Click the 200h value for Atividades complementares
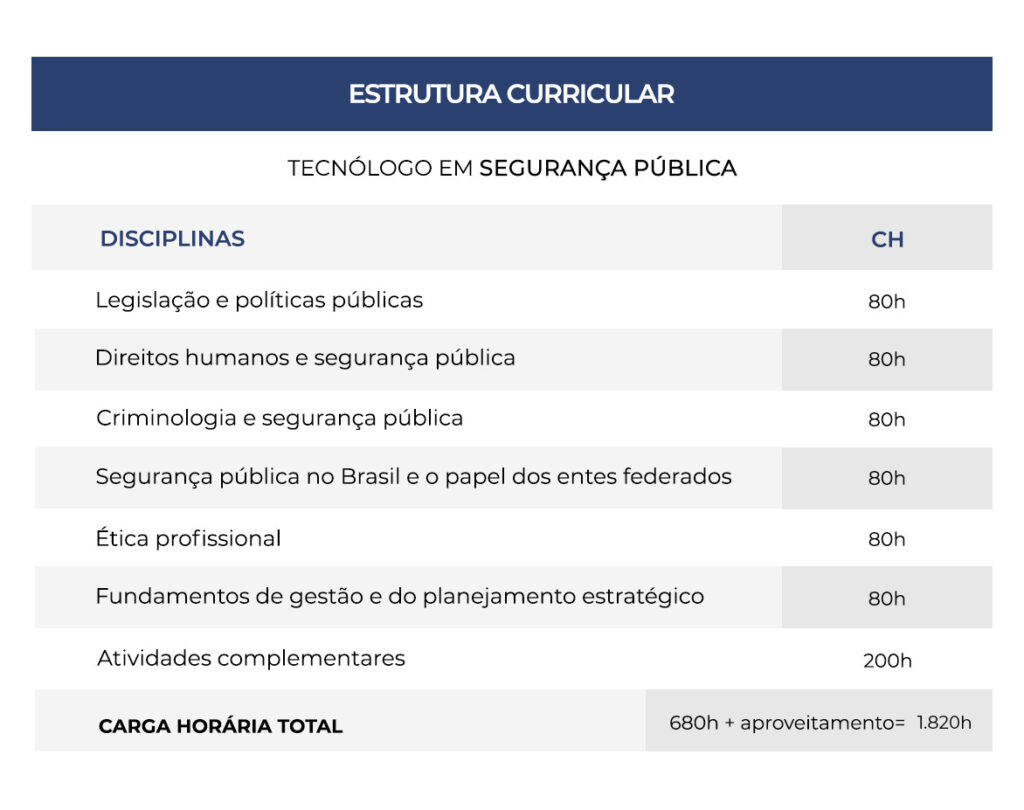Viewport: 1024px width, 810px height. [887, 661]
